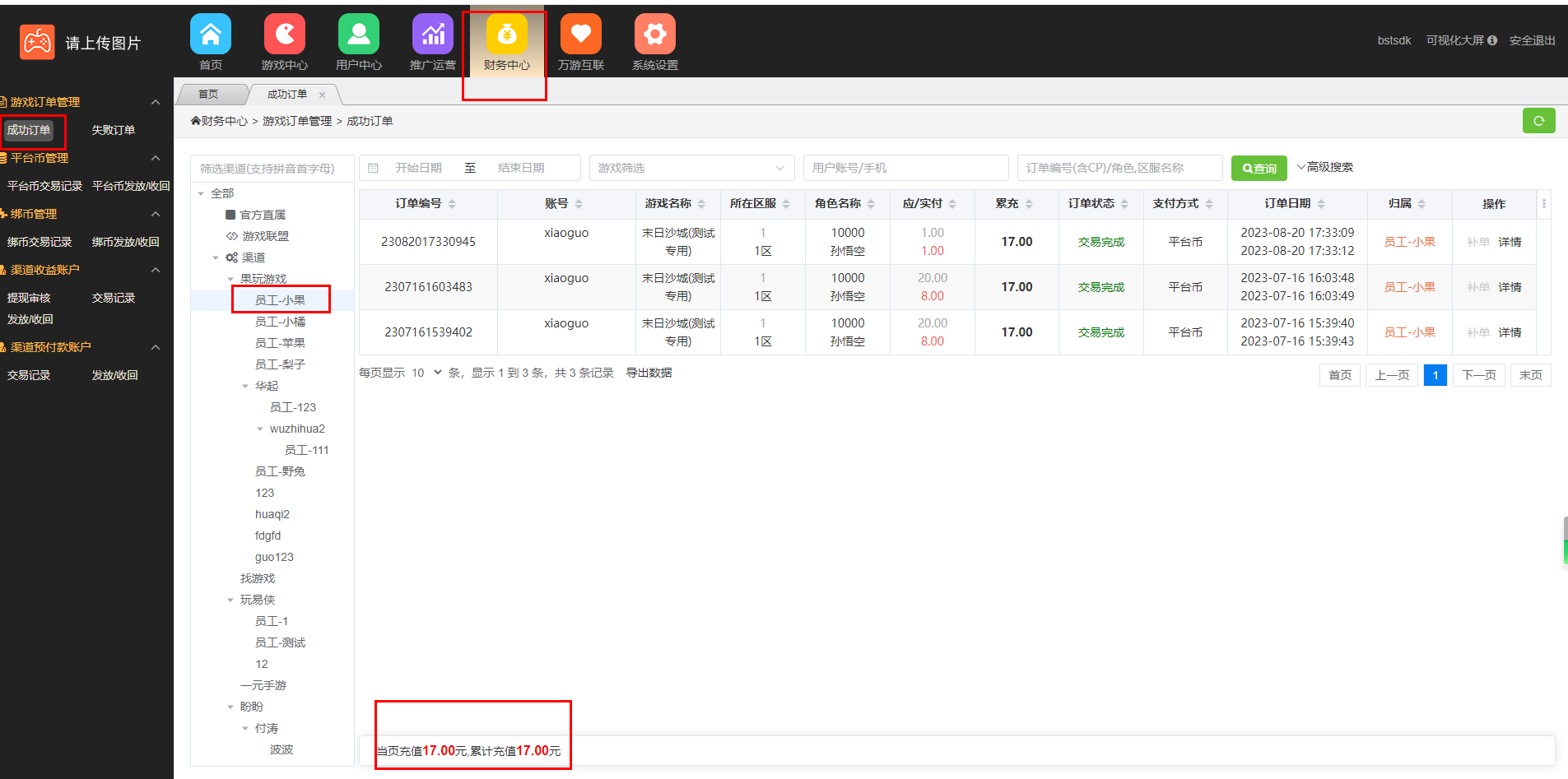Image resolution: width=1568 pixels, height=779 pixels.
Task: Expand 高级搜索 options
Action: pos(1325,167)
